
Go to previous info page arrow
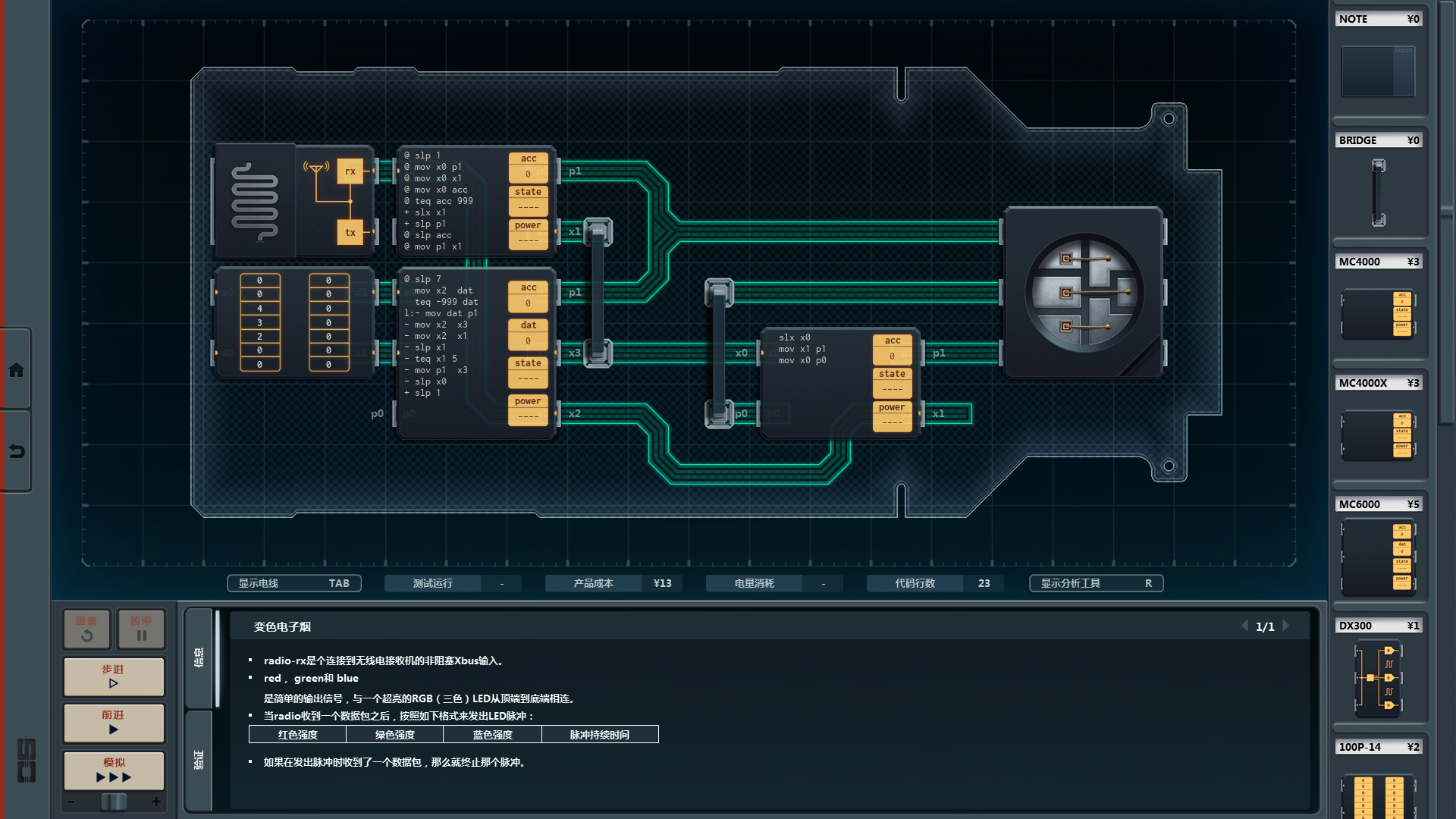(x=1244, y=626)
